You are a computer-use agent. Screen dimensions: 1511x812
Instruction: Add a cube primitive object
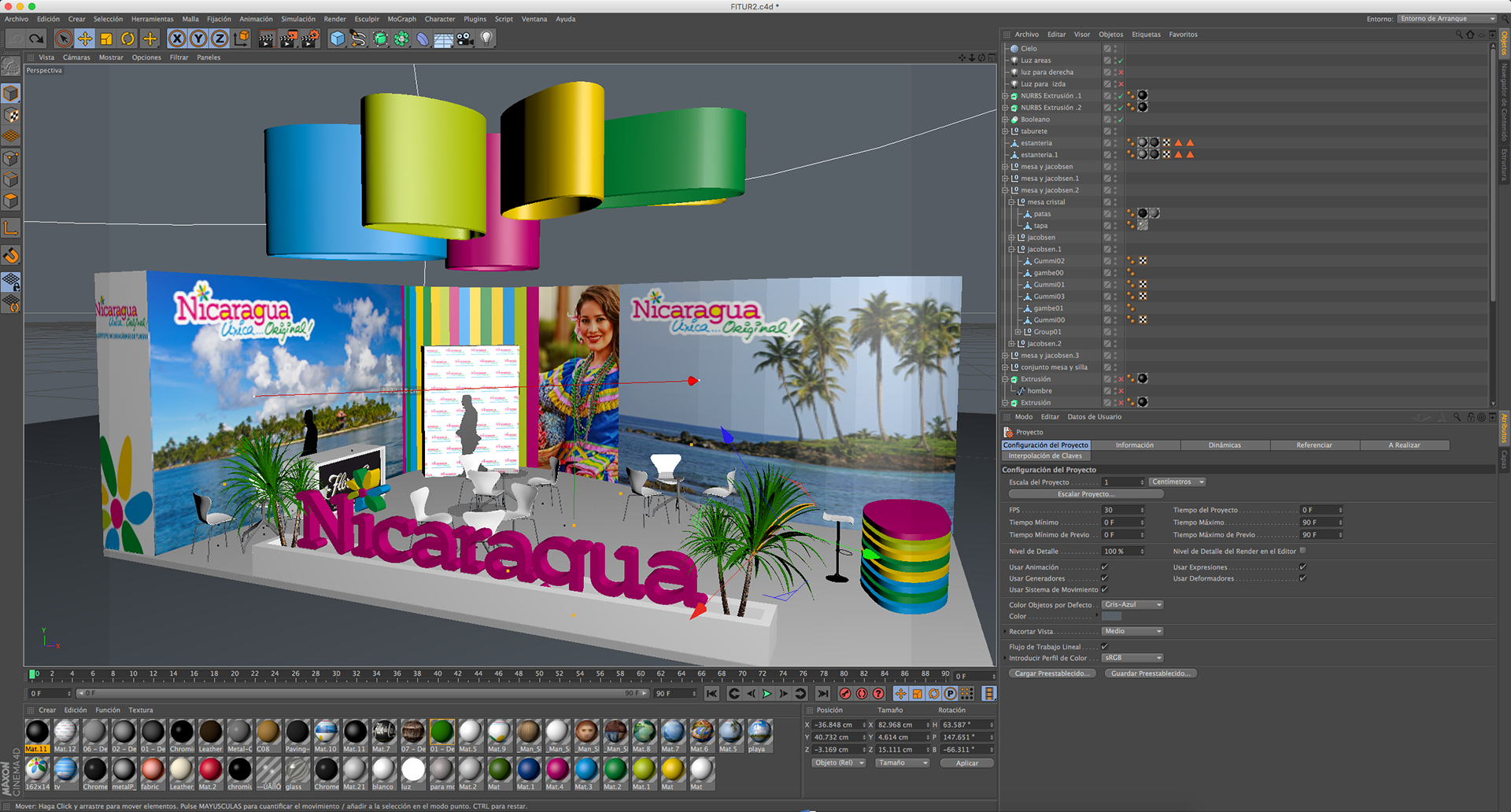click(338, 39)
